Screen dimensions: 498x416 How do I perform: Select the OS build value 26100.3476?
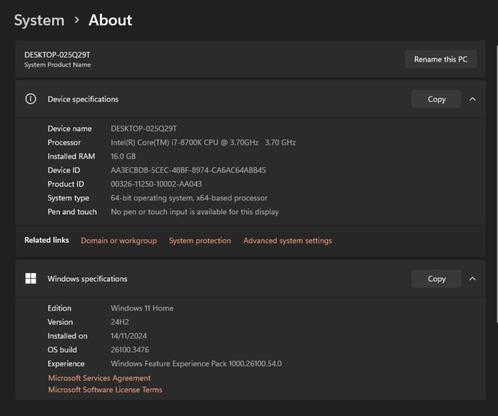[130, 350]
